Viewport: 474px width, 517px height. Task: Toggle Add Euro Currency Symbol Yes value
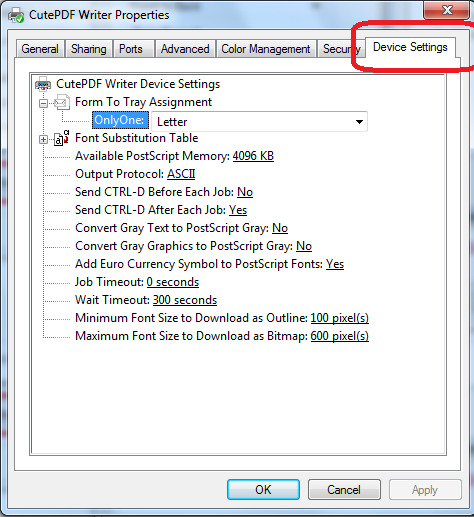(x=335, y=264)
